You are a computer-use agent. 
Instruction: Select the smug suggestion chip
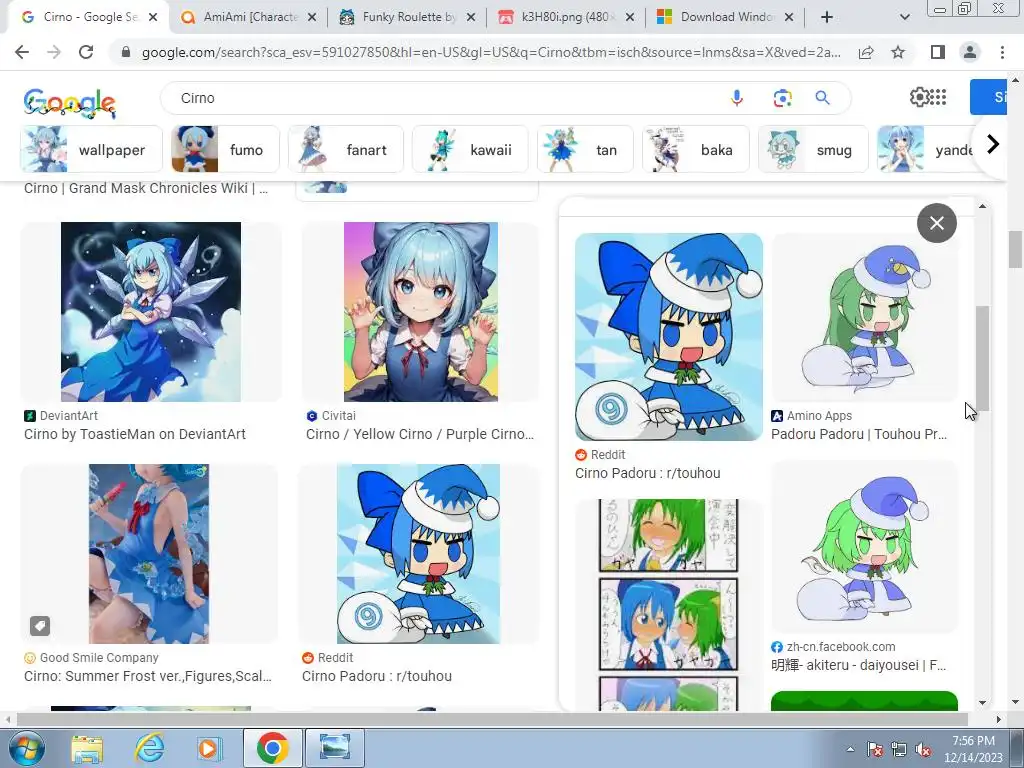tap(813, 150)
